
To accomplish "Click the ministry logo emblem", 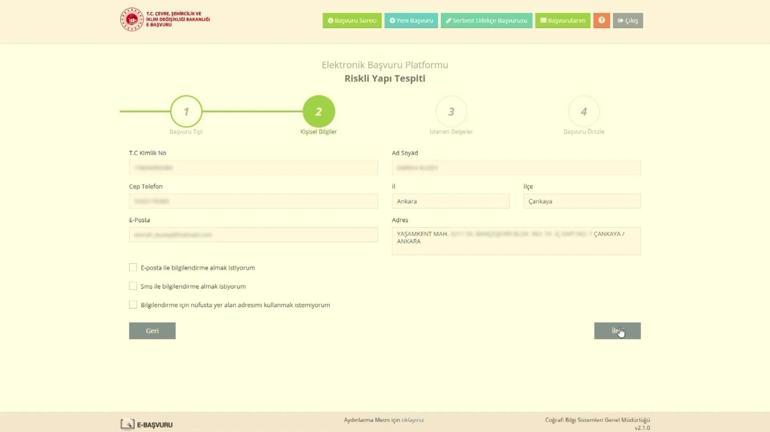I will [132, 19].
